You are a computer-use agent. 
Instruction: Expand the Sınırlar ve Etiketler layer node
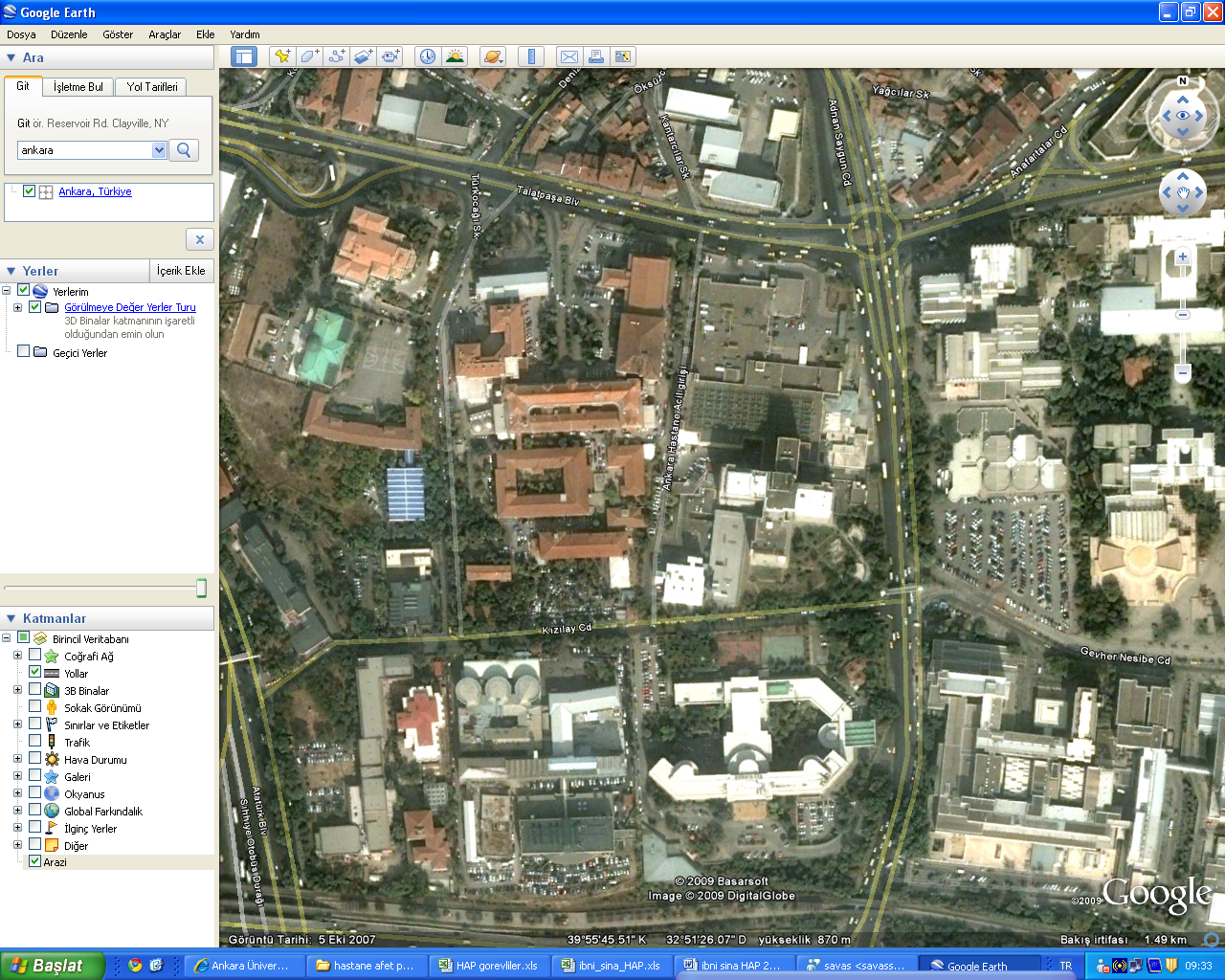pyautogui.click(x=17, y=724)
